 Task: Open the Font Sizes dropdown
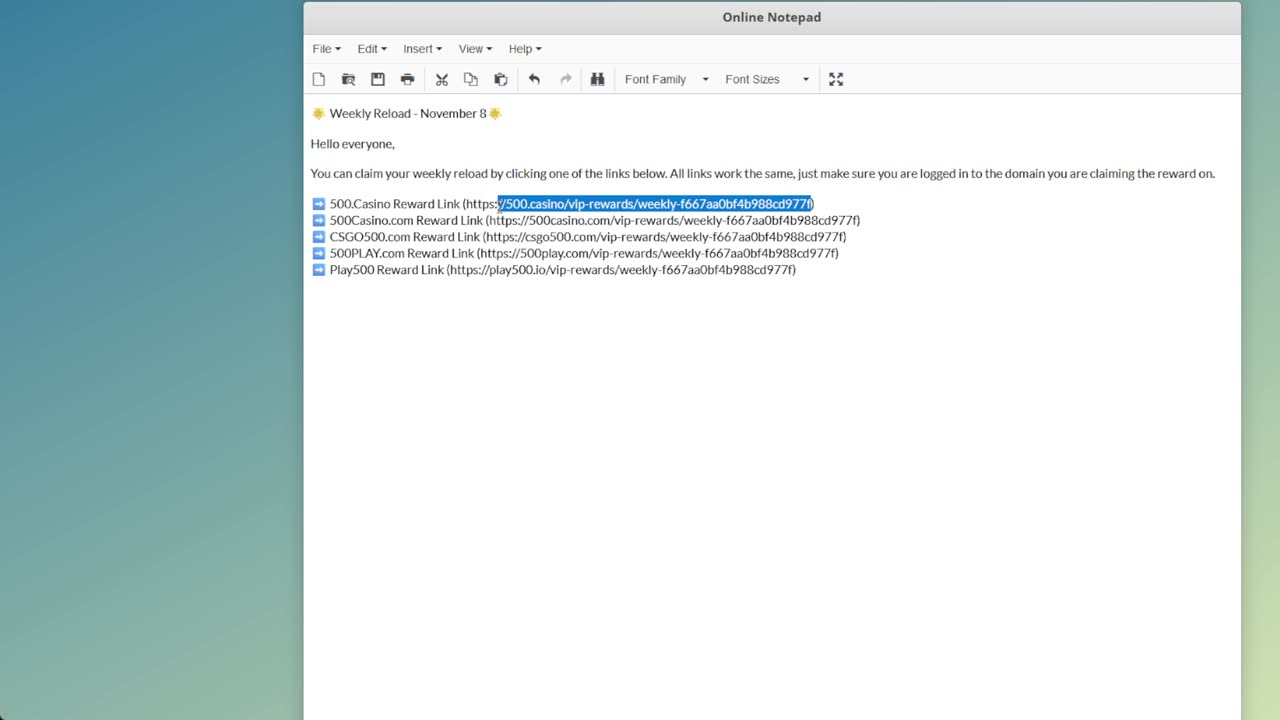(767, 79)
